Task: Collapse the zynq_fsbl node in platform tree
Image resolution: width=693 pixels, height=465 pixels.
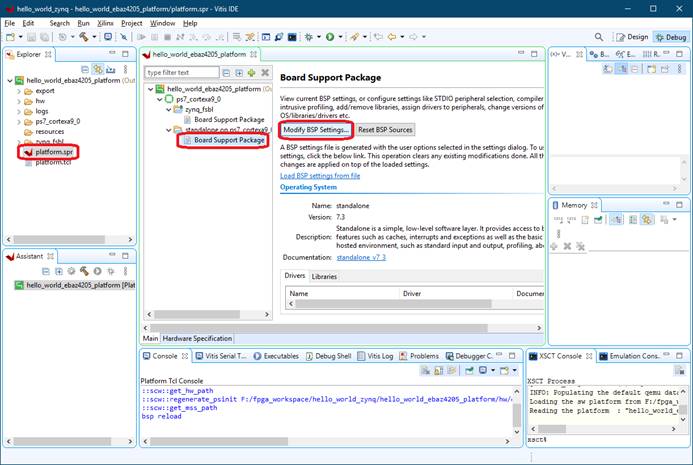Action: [170, 110]
